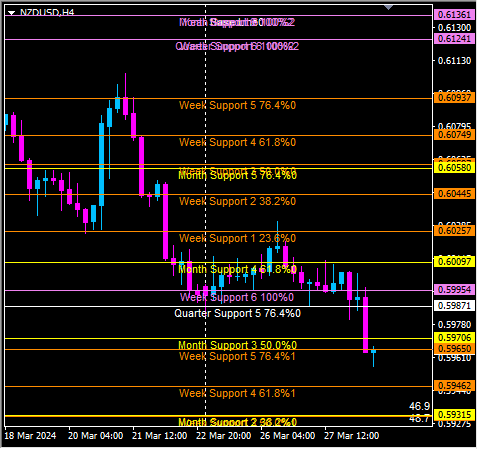Screen dimensions: 478x449
Task: Select the 0.59780 price scale value
Action: pyautogui.click(x=454, y=325)
